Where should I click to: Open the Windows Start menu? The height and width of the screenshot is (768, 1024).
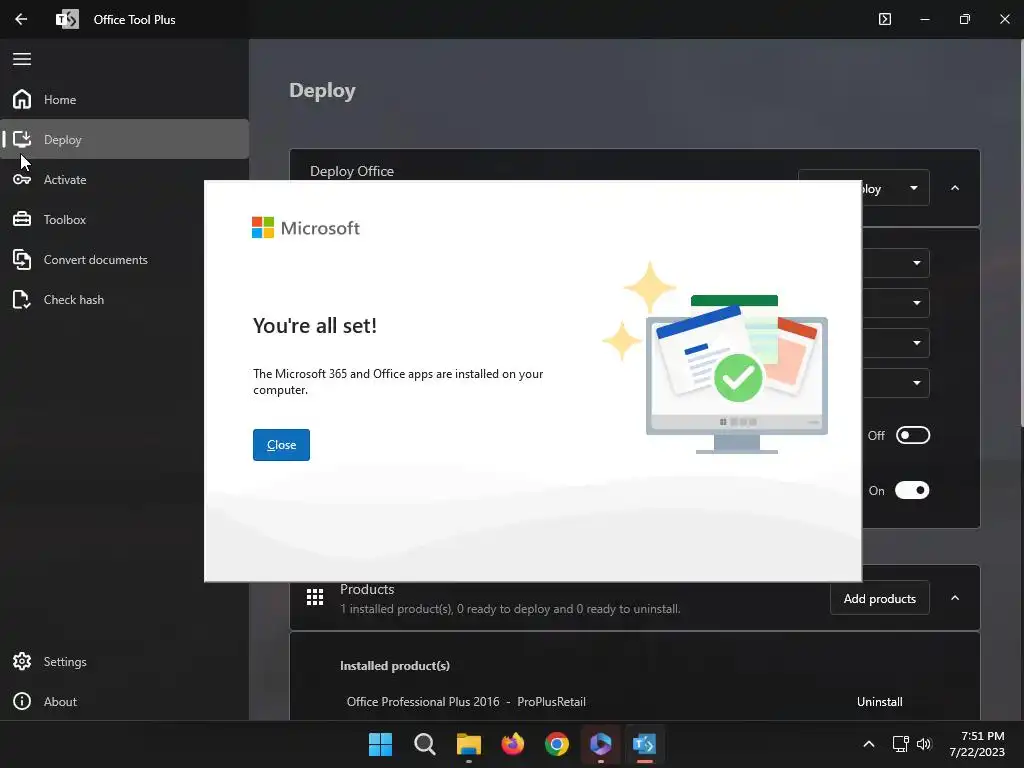click(x=380, y=744)
